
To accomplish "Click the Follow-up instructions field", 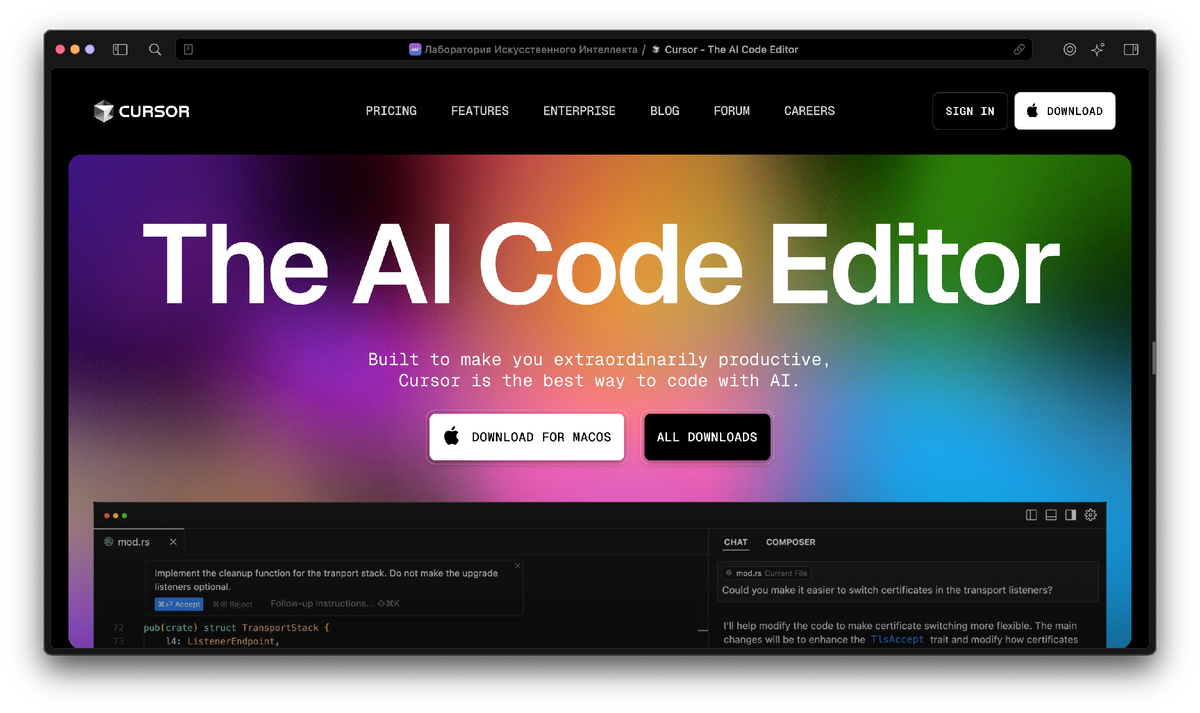I will [335, 604].
